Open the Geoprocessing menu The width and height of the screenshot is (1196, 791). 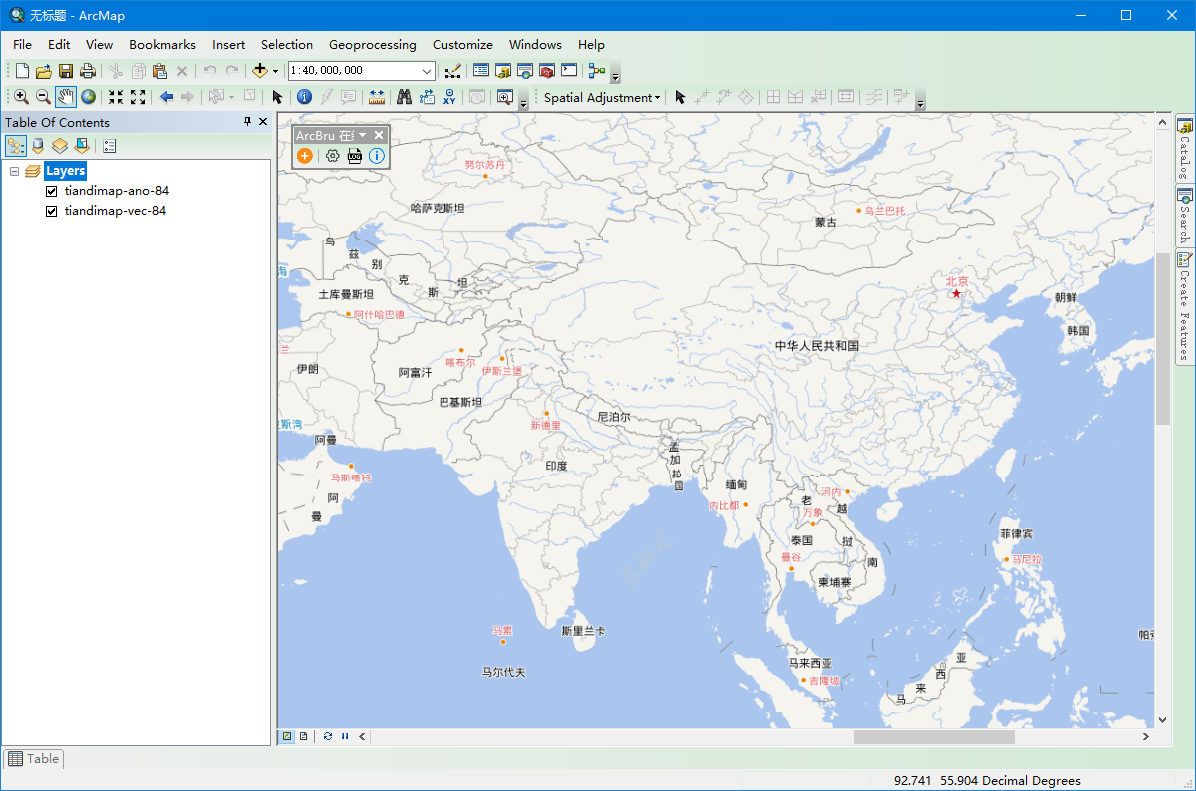[x=372, y=44]
